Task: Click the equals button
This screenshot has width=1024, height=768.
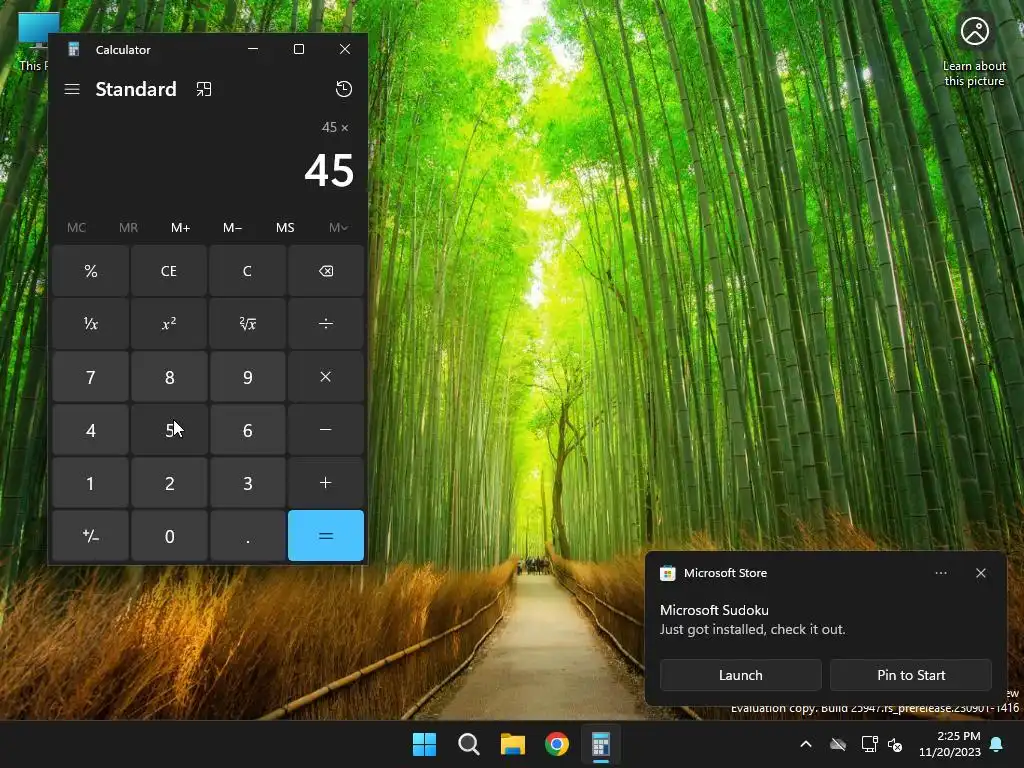Action: (326, 536)
